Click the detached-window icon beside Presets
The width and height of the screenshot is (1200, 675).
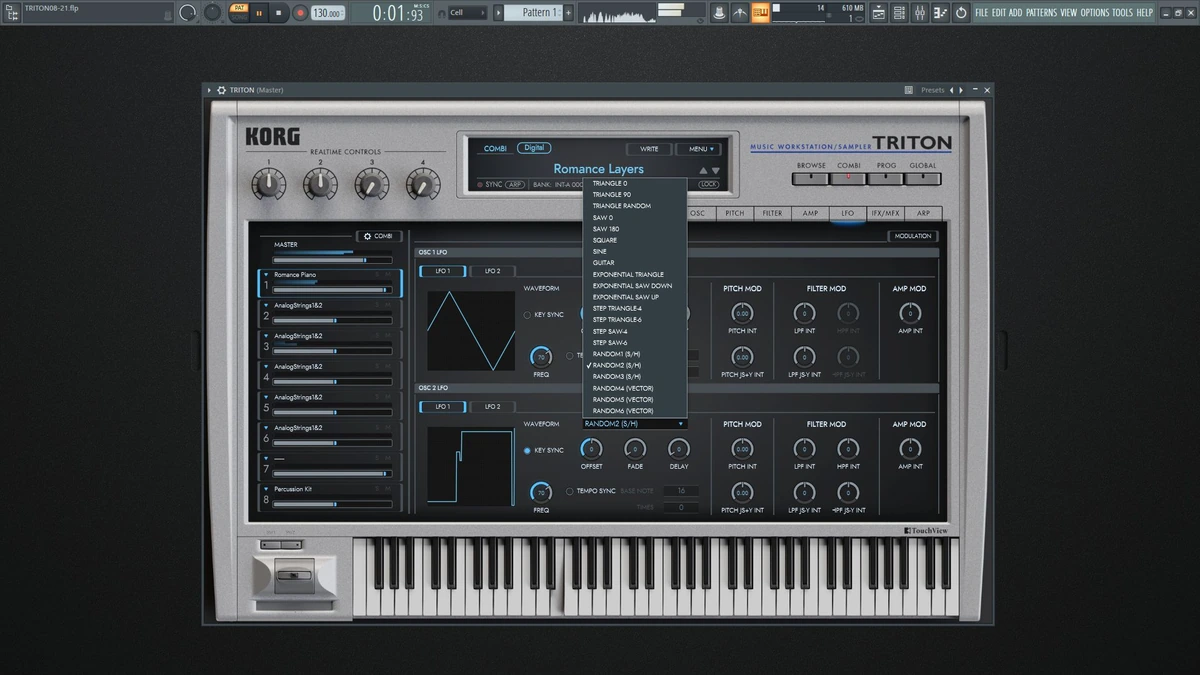coord(909,90)
